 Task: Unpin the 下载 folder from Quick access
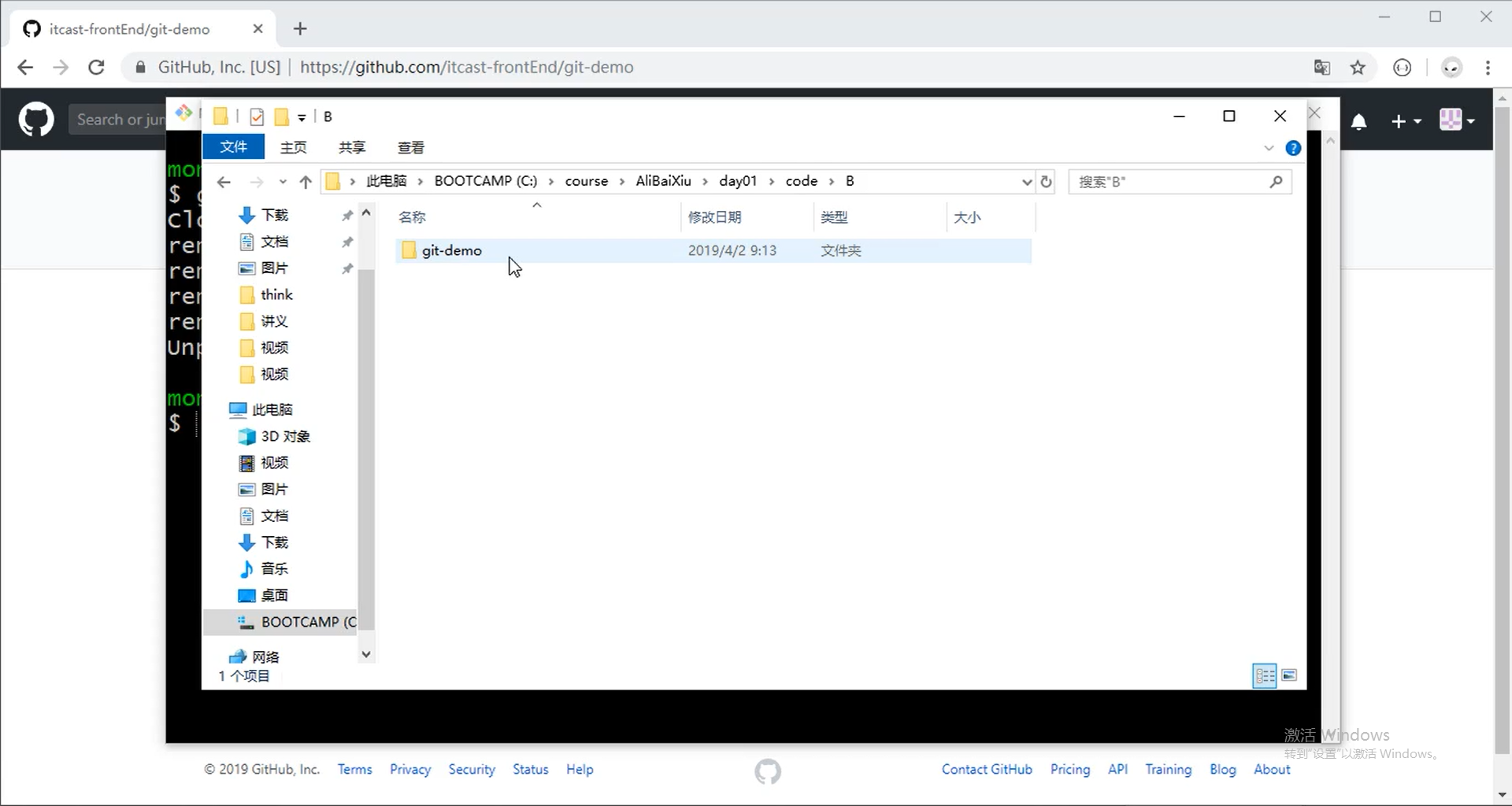pos(347,215)
